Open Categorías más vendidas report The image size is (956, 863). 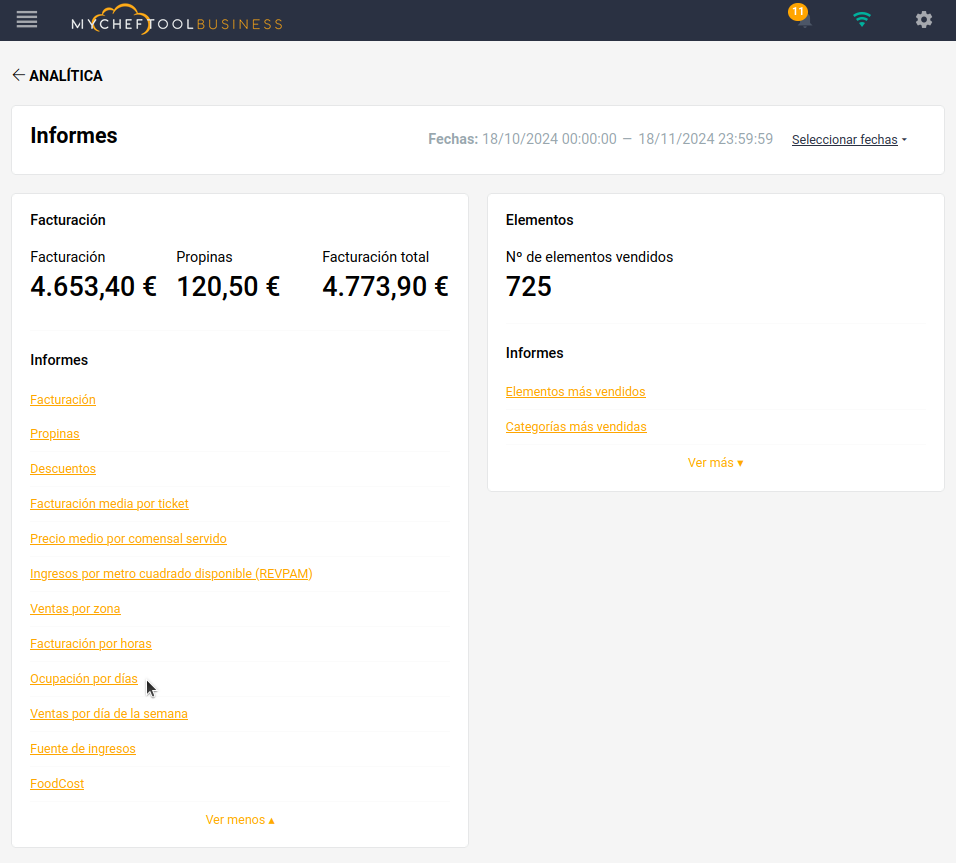pyautogui.click(x=576, y=427)
